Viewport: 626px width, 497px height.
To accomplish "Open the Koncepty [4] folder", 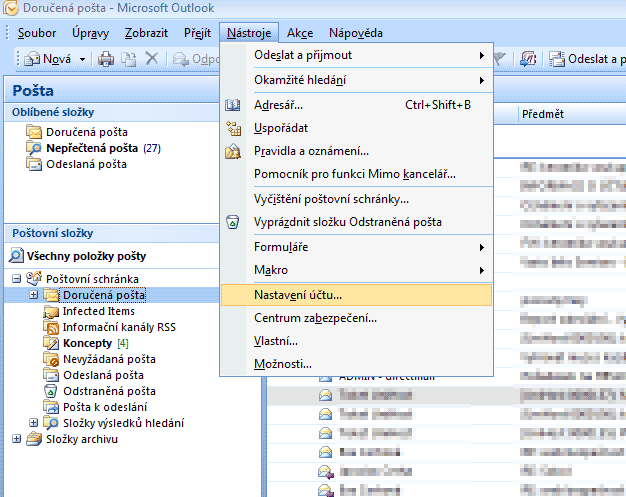I will [95, 343].
